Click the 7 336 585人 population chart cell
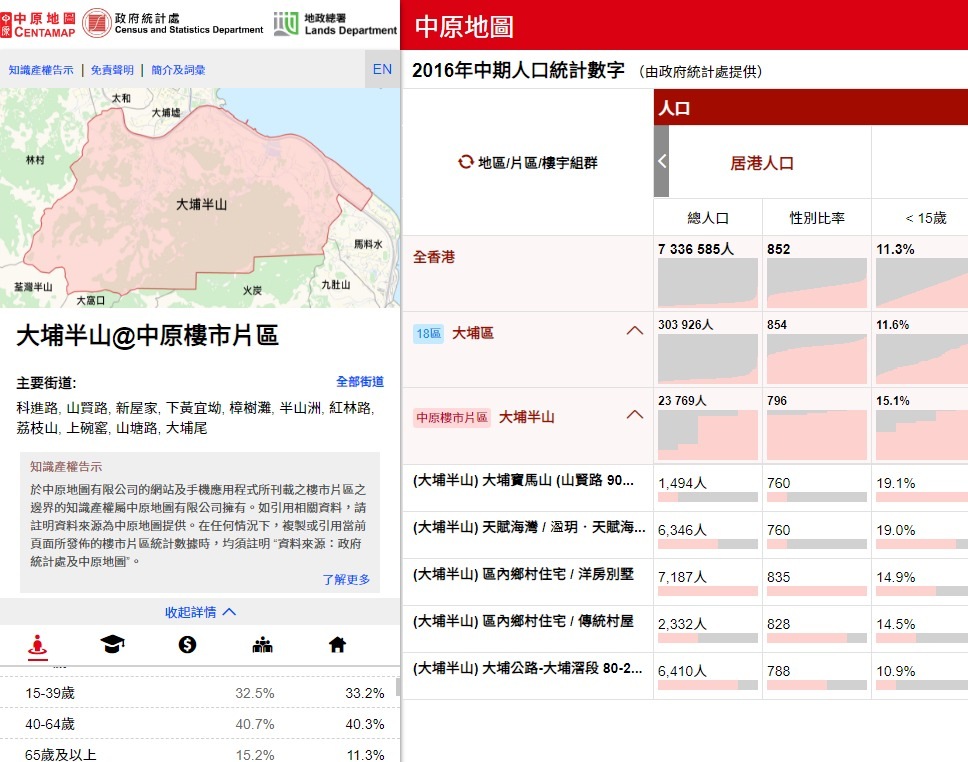 tap(707, 274)
